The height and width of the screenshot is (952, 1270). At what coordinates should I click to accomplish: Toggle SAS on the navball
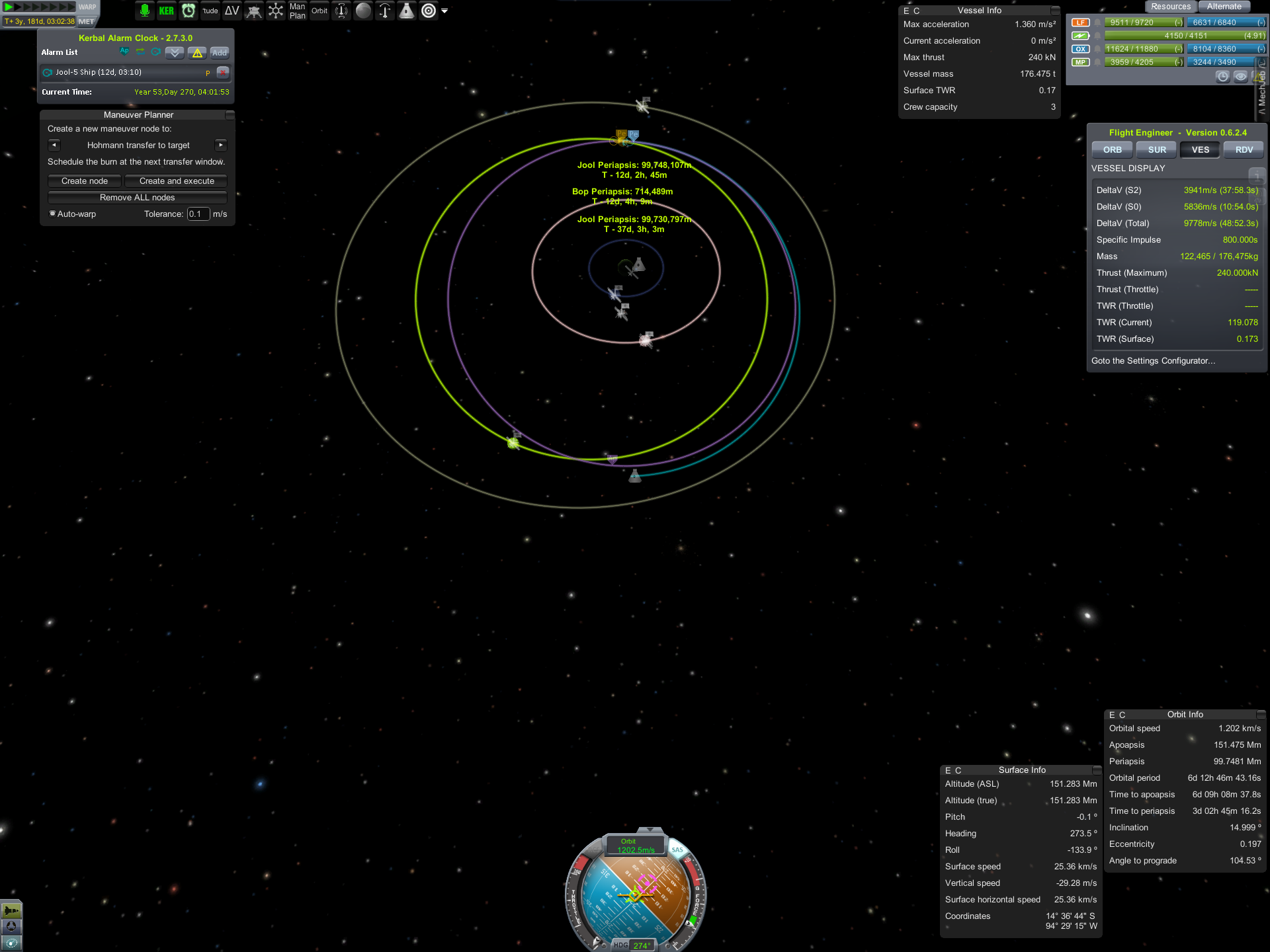677,850
